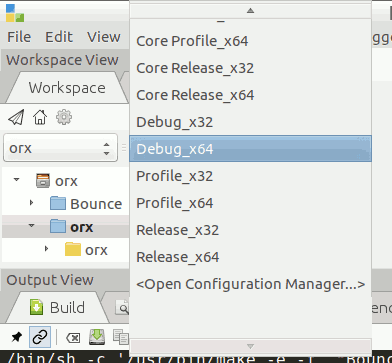Toggle the link icon in Output View toolbar
The height and width of the screenshot is (363, 392).
[40, 337]
